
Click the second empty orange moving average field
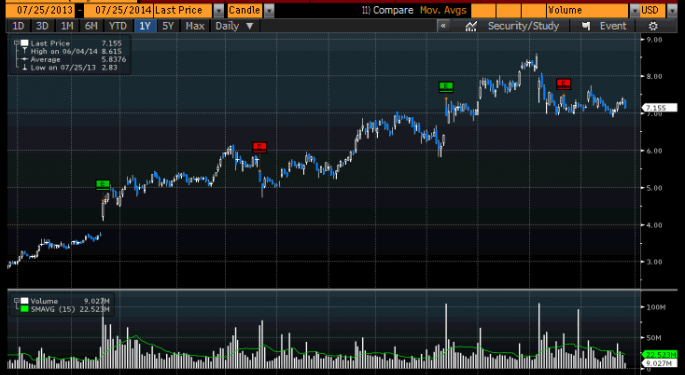(509, 10)
